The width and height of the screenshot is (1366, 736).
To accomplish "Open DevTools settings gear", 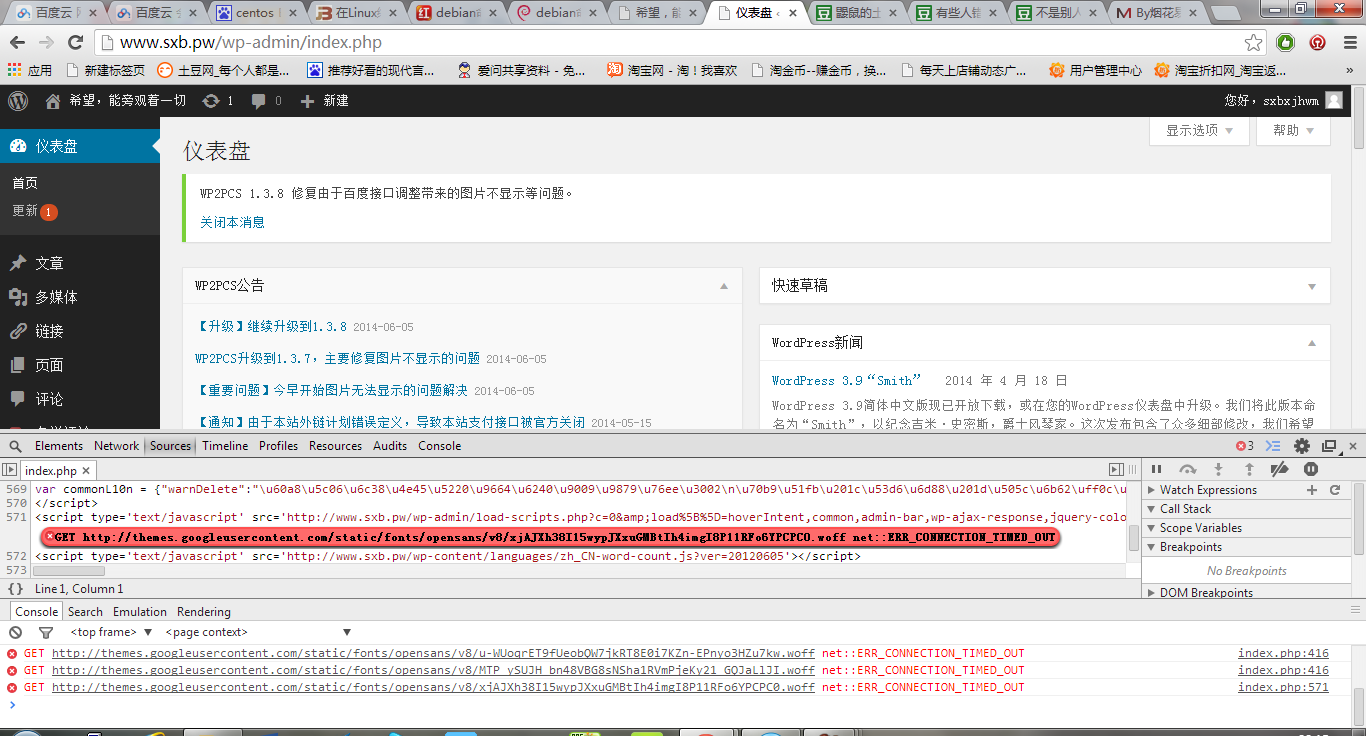I will click(1301, 446).
